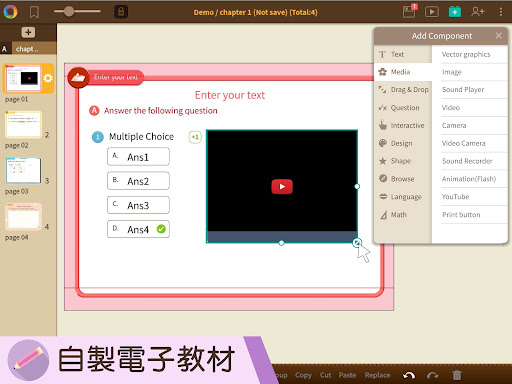512x384 pixels.
Task: Click the YouTube play button on video
Action: click(282, 187)
